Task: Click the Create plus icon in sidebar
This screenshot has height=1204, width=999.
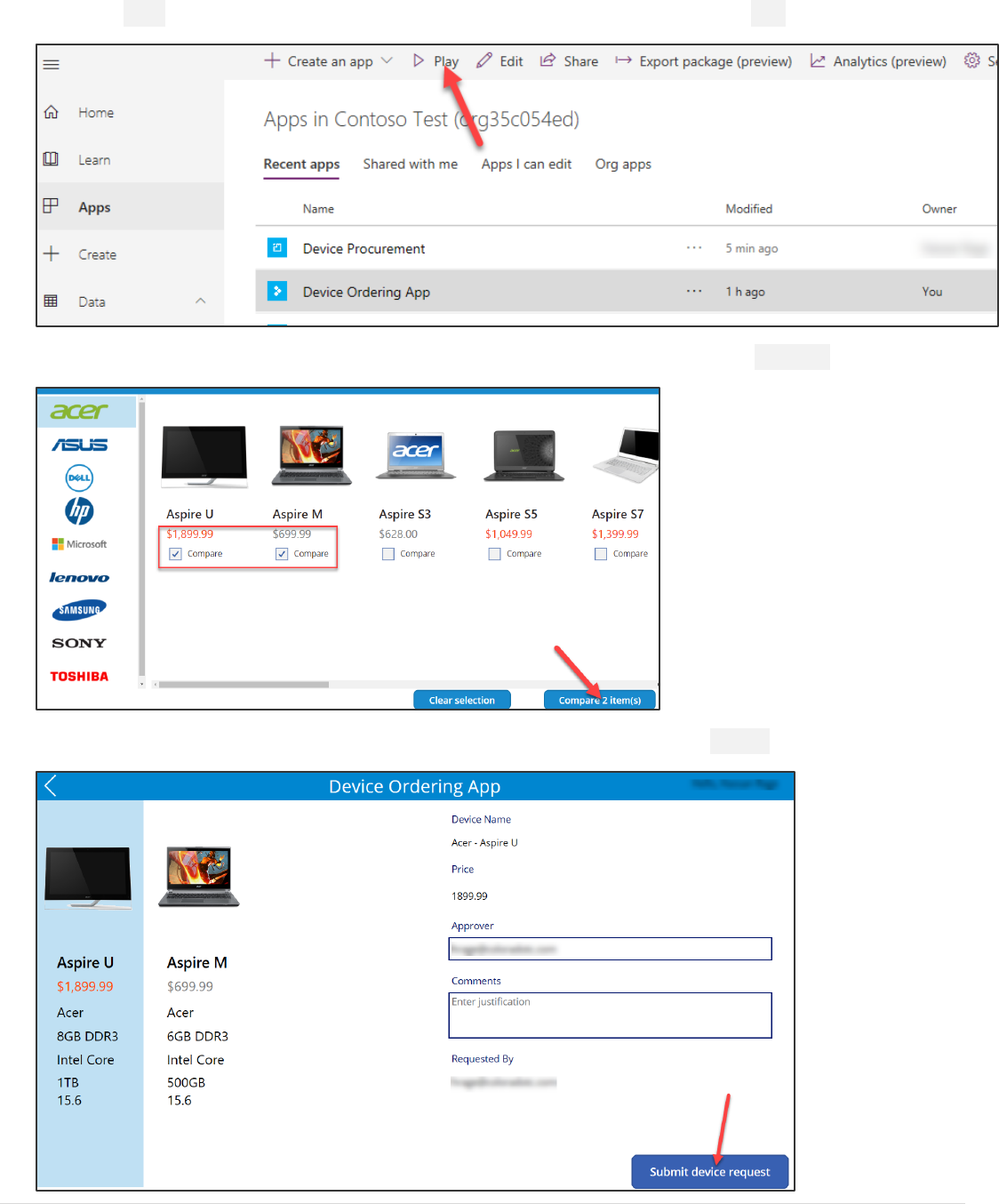Action: 52,253
